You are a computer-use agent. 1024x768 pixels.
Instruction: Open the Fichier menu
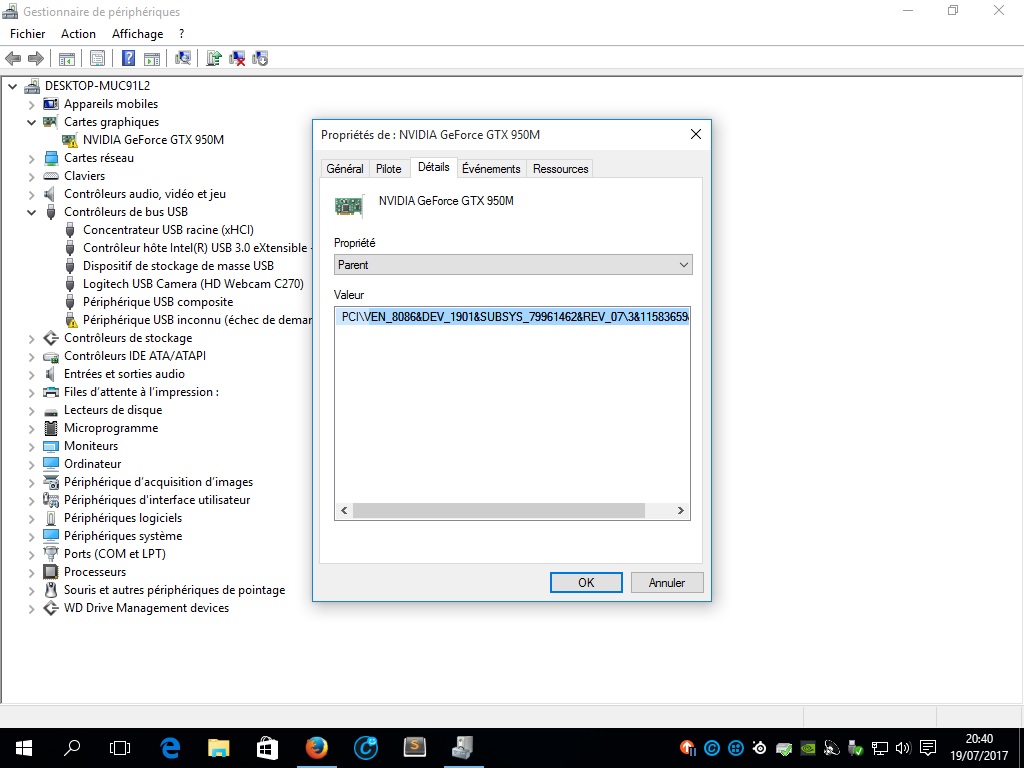pos(27,34)
